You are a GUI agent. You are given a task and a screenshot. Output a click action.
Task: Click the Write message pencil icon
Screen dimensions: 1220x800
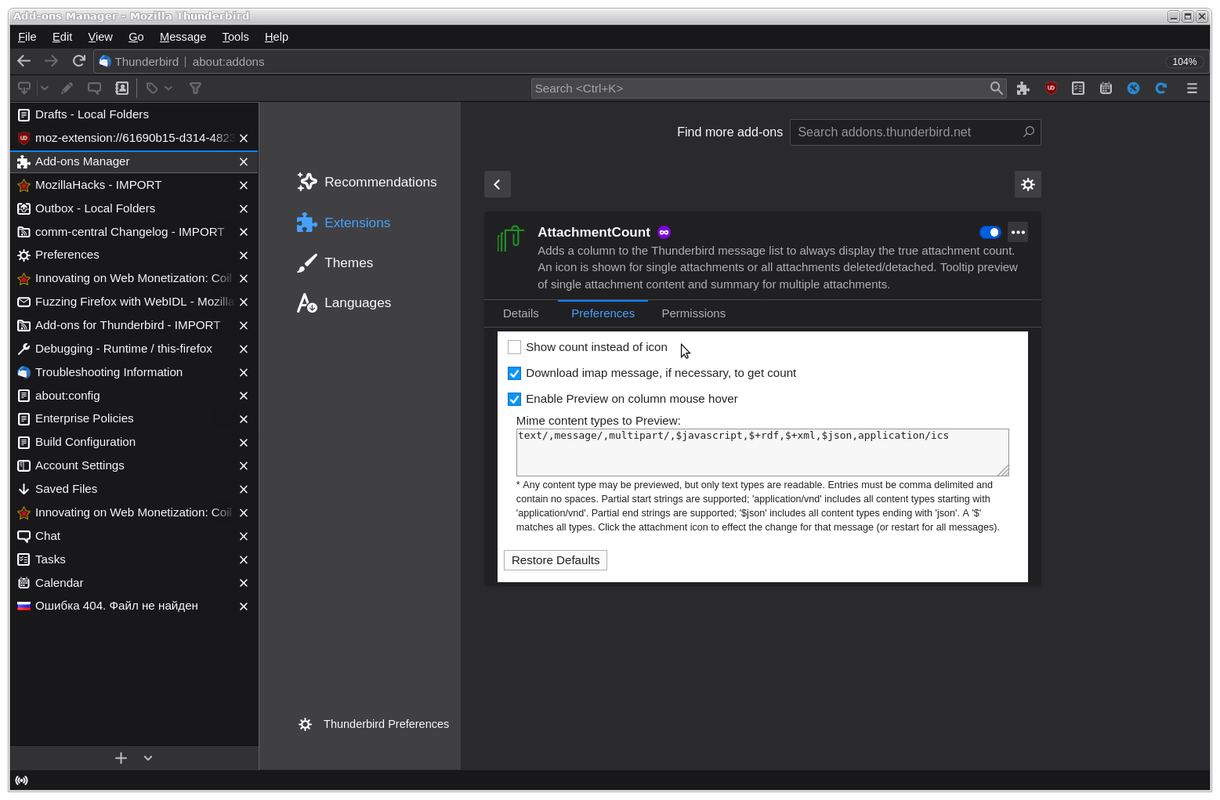[x=67, y=88]
